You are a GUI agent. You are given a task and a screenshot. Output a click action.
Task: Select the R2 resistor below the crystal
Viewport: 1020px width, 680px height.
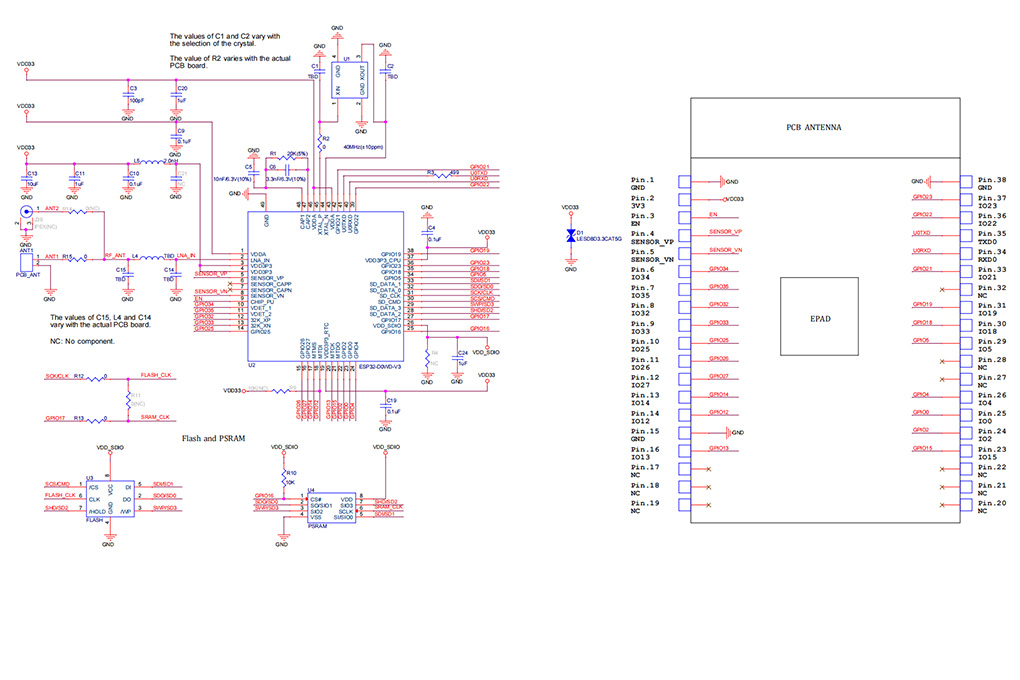(x=319, y=141)
